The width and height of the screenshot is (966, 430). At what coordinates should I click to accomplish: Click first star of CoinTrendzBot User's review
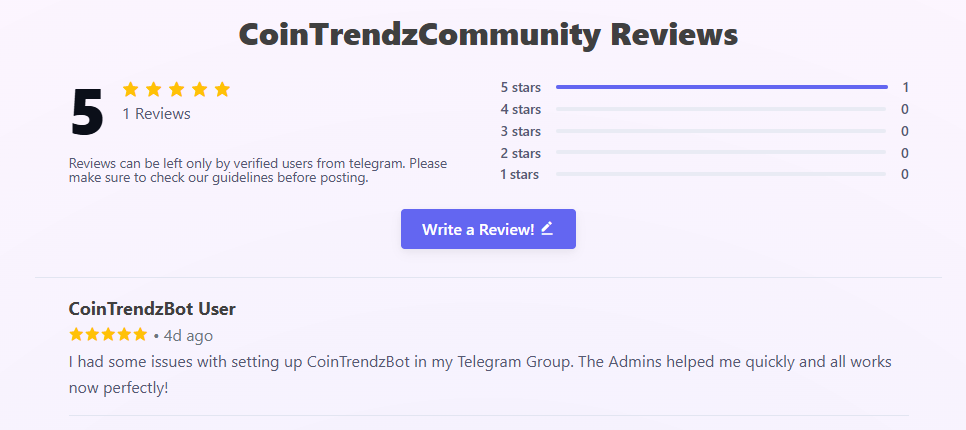pos(77,334)
